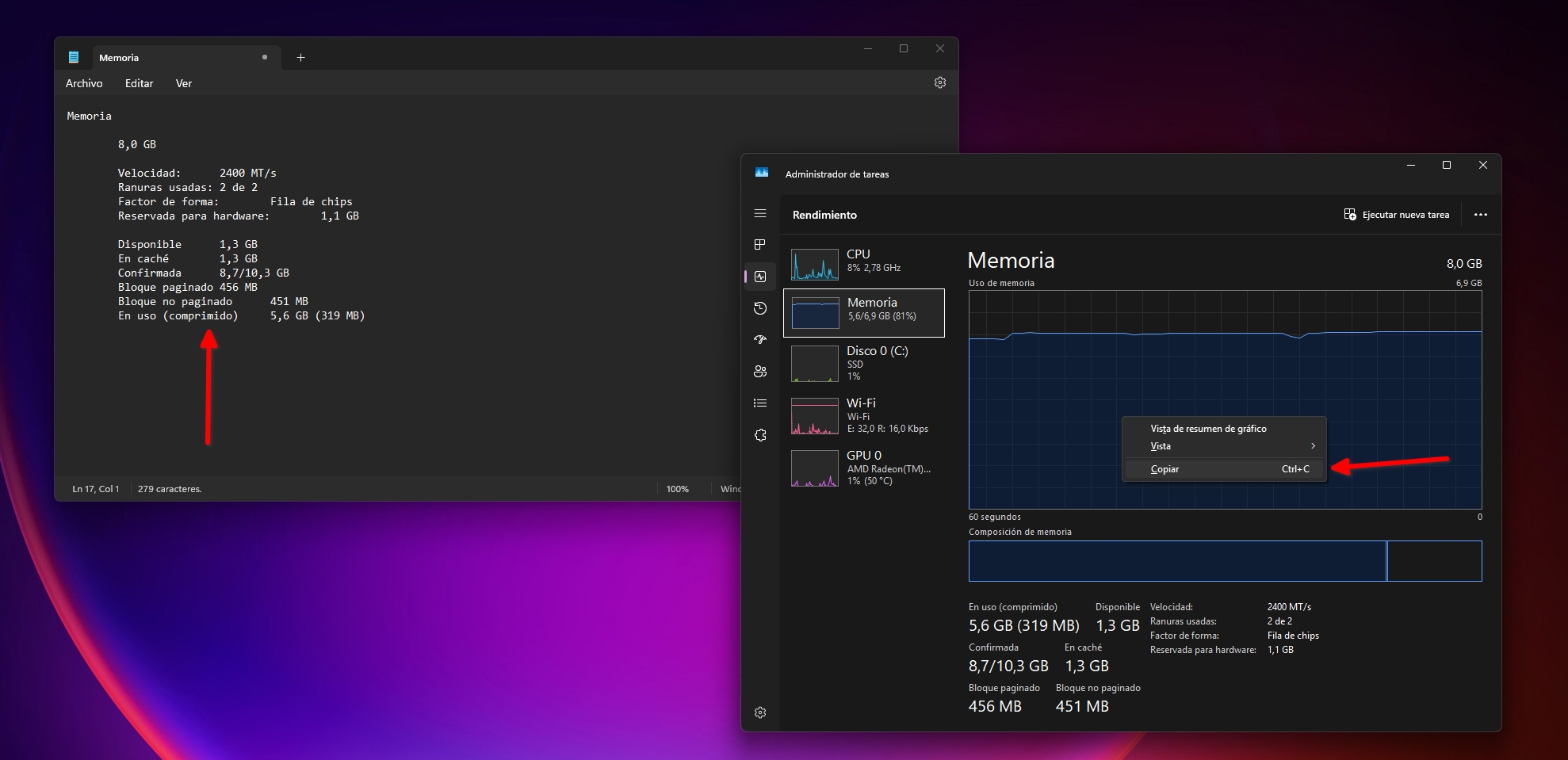Maximize the Task Manager window
This screenshot has width=1568, height=760.
point(1446,165)
